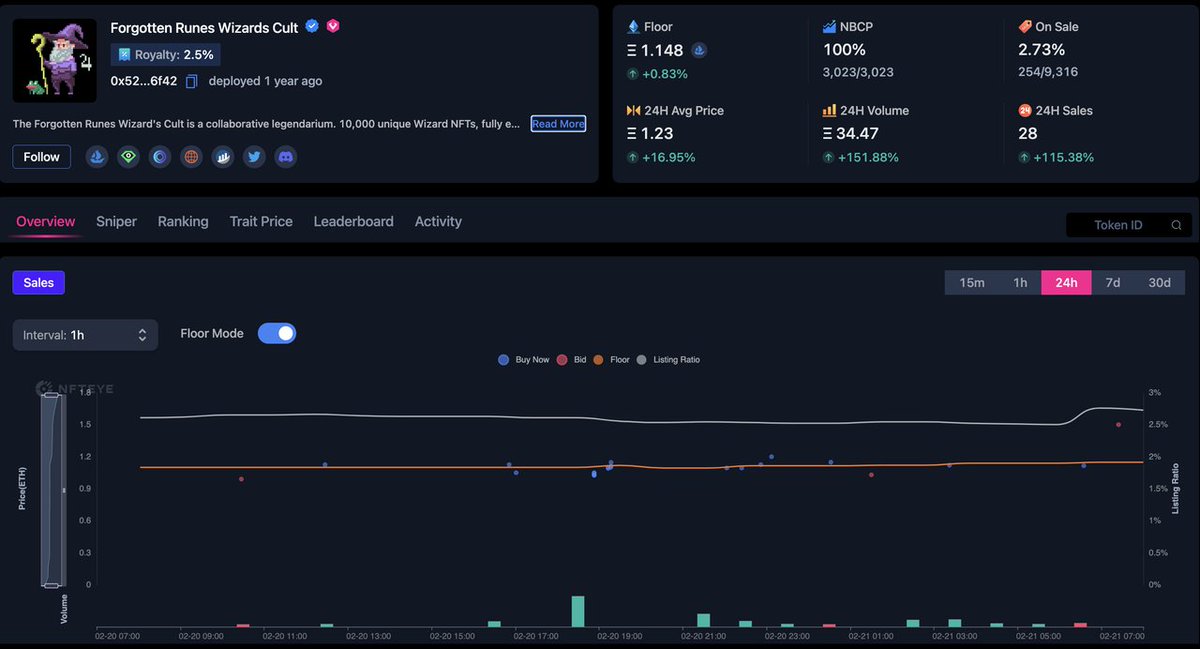Click the 24H Volume bar icon
This screenshot has width=1200, height=649.
pyautogui.click(x=829, y=110)
